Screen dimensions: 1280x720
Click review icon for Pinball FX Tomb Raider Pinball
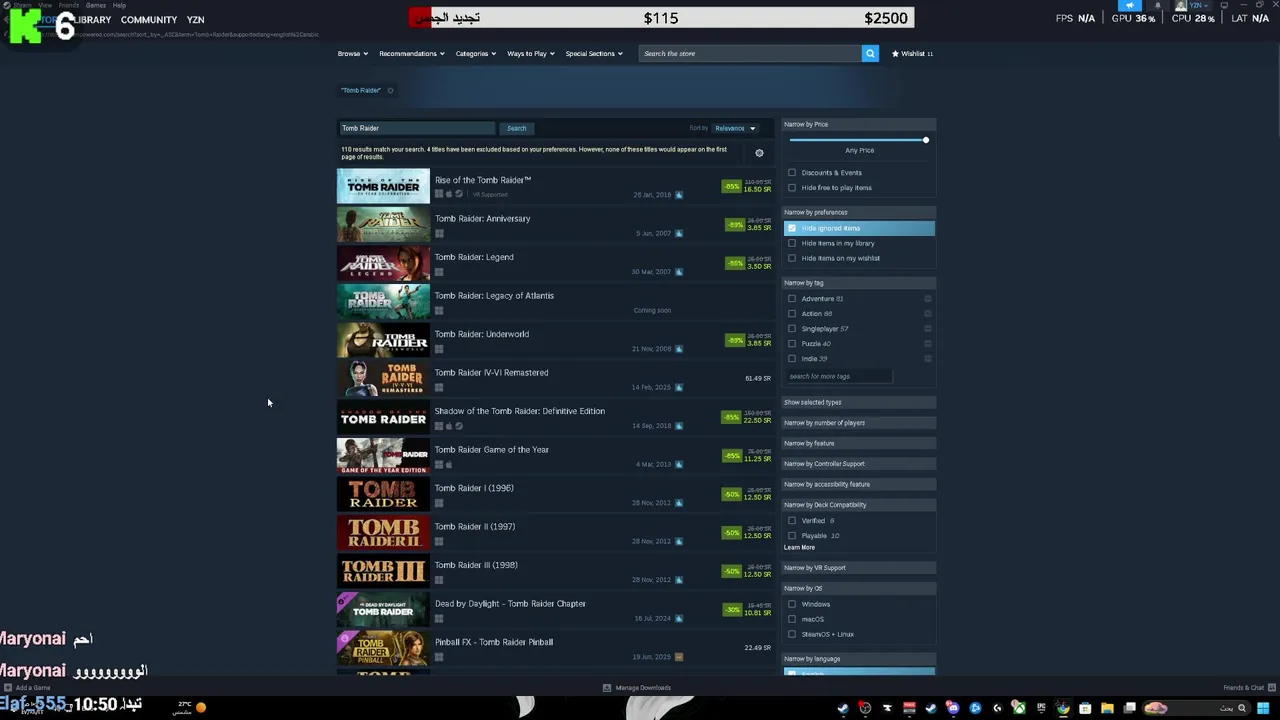point(678,657)
